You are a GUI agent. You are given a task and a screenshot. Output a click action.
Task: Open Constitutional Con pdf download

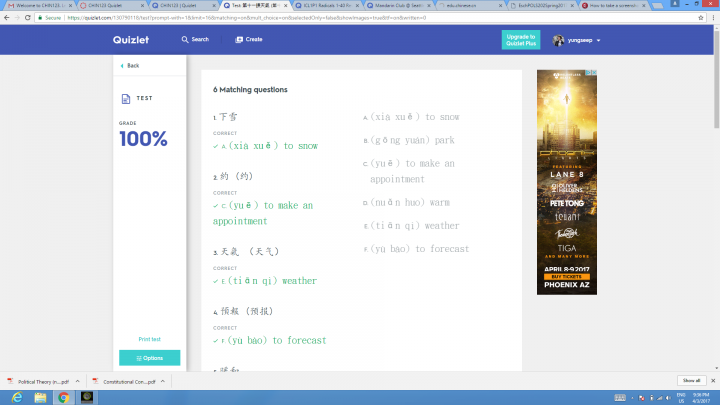tap(125, 382)
